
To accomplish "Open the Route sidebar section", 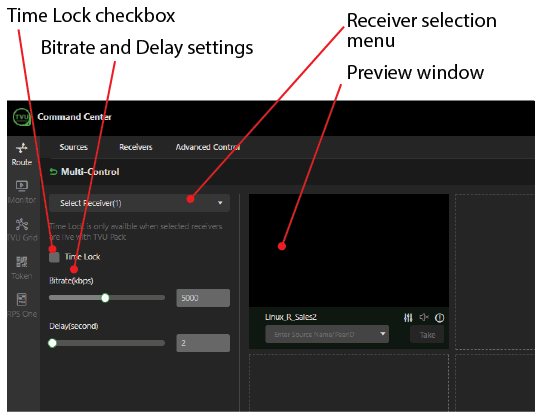I will point(22,154).
